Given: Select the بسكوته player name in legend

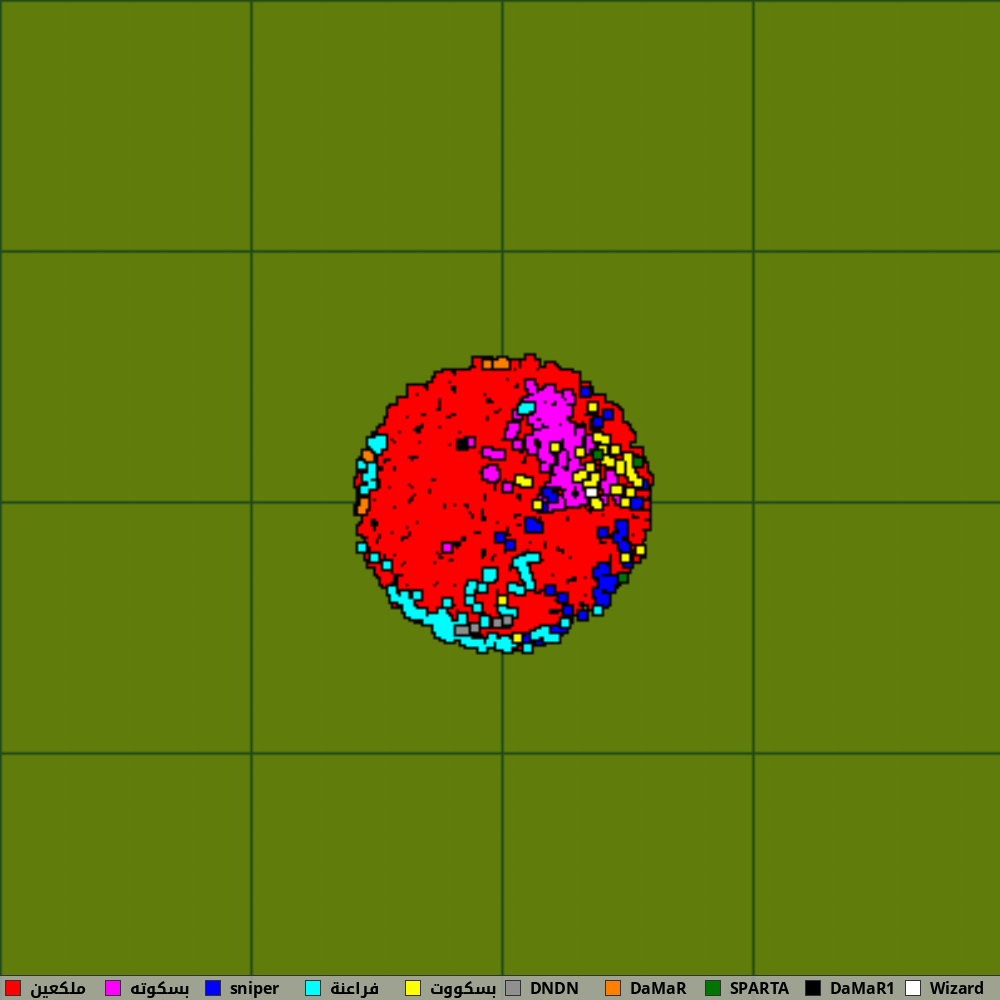Looking at the screenshot, I should [x=159, y=989].
